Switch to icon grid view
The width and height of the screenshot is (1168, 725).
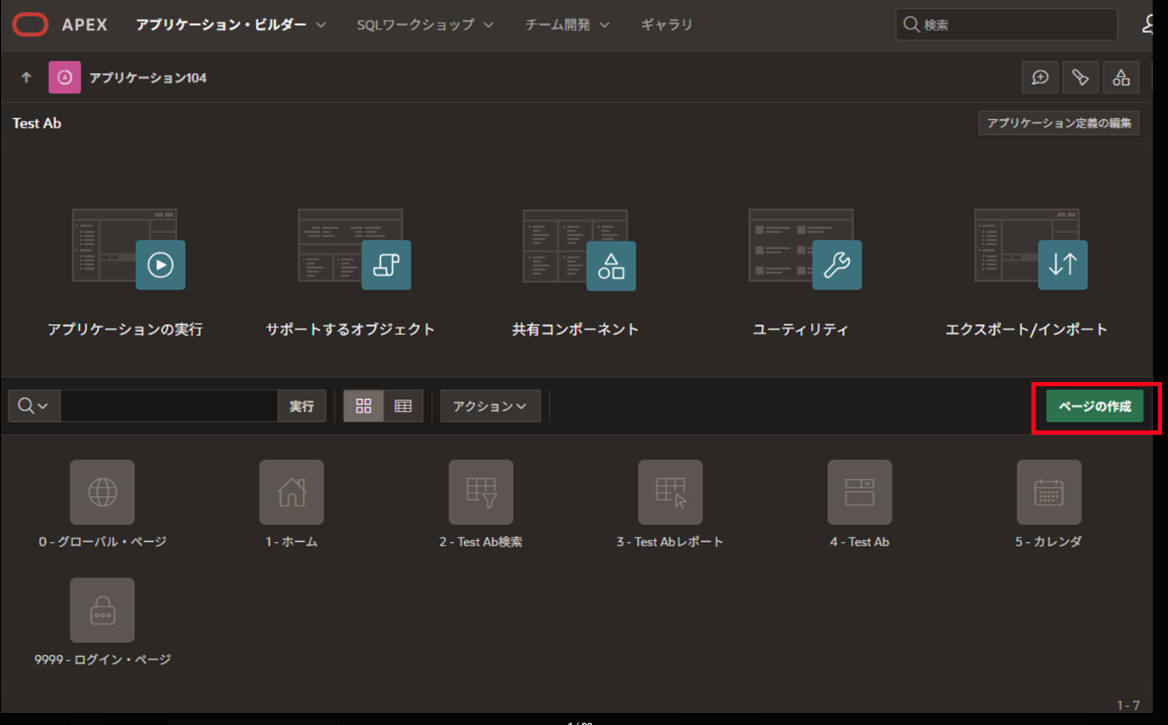click(x=364, y=406)
